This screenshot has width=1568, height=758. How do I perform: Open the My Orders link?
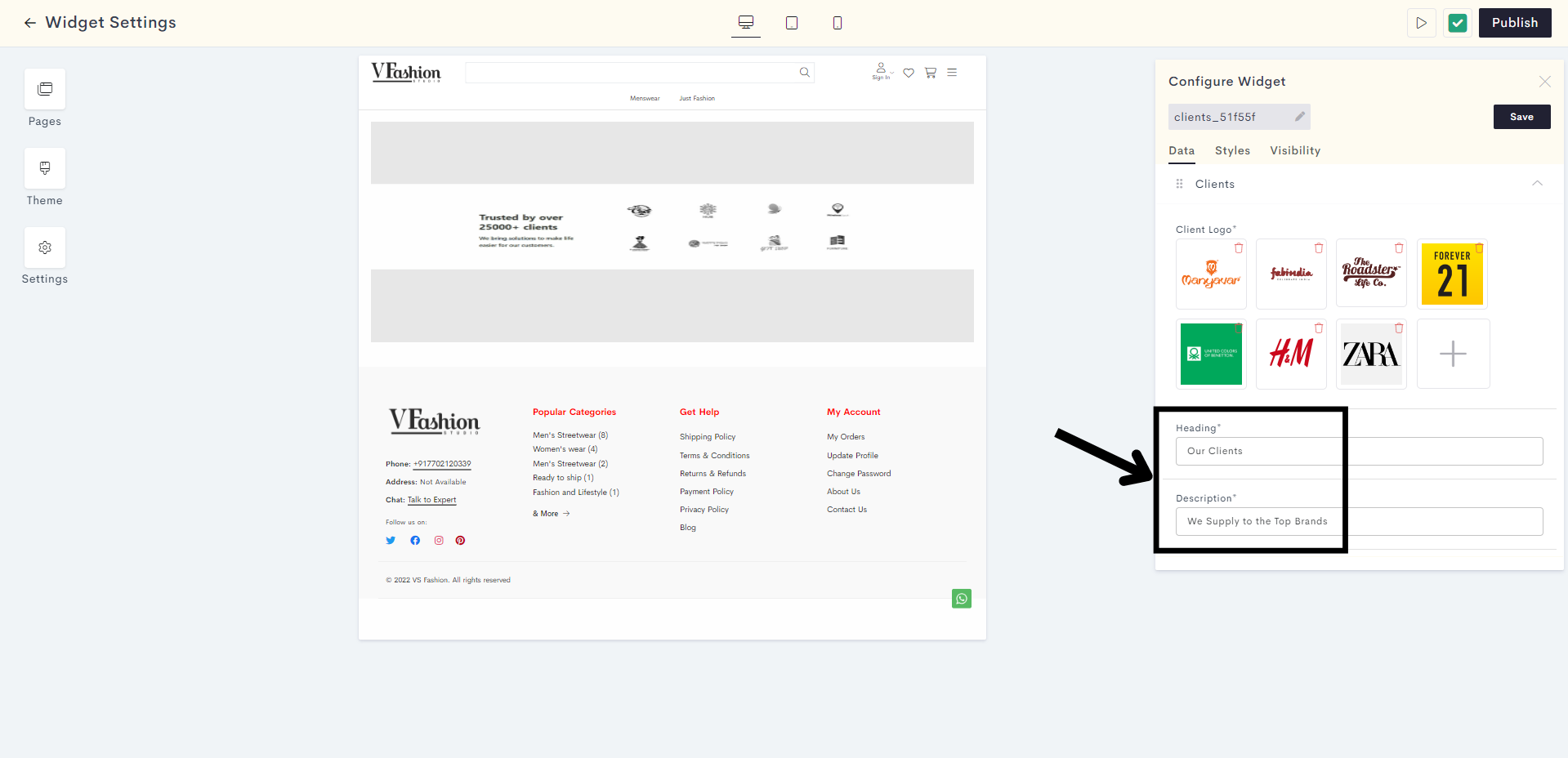[x=846, y=437]
